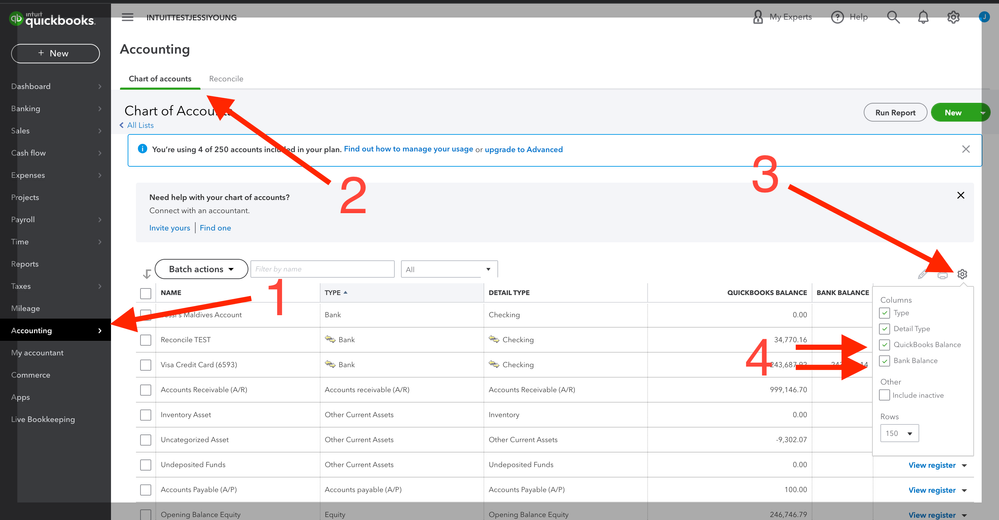Select the Inventory Asset row checkbox
This screenshot has width=999, height=520.
[146, 415]
